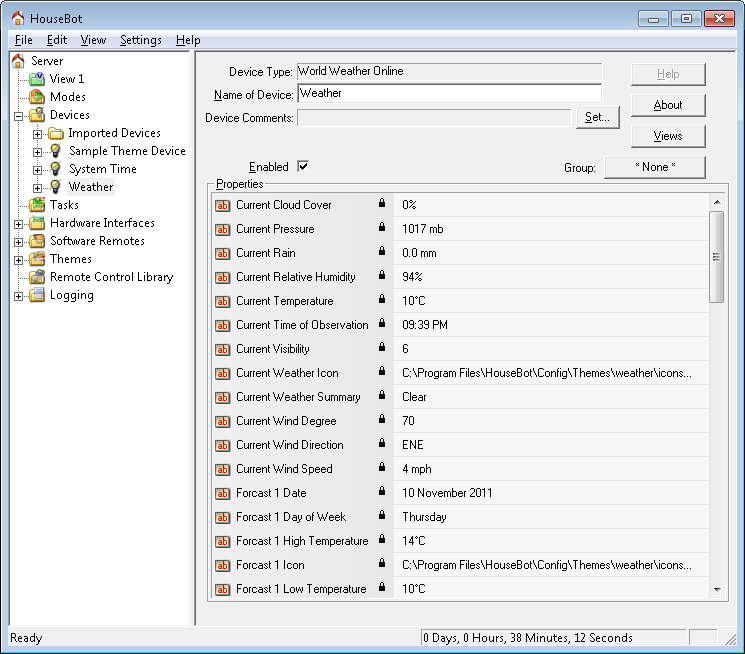The height and width of the screenshot is (654, 745).
Task: Open the Edit menu
Action: 57,40
